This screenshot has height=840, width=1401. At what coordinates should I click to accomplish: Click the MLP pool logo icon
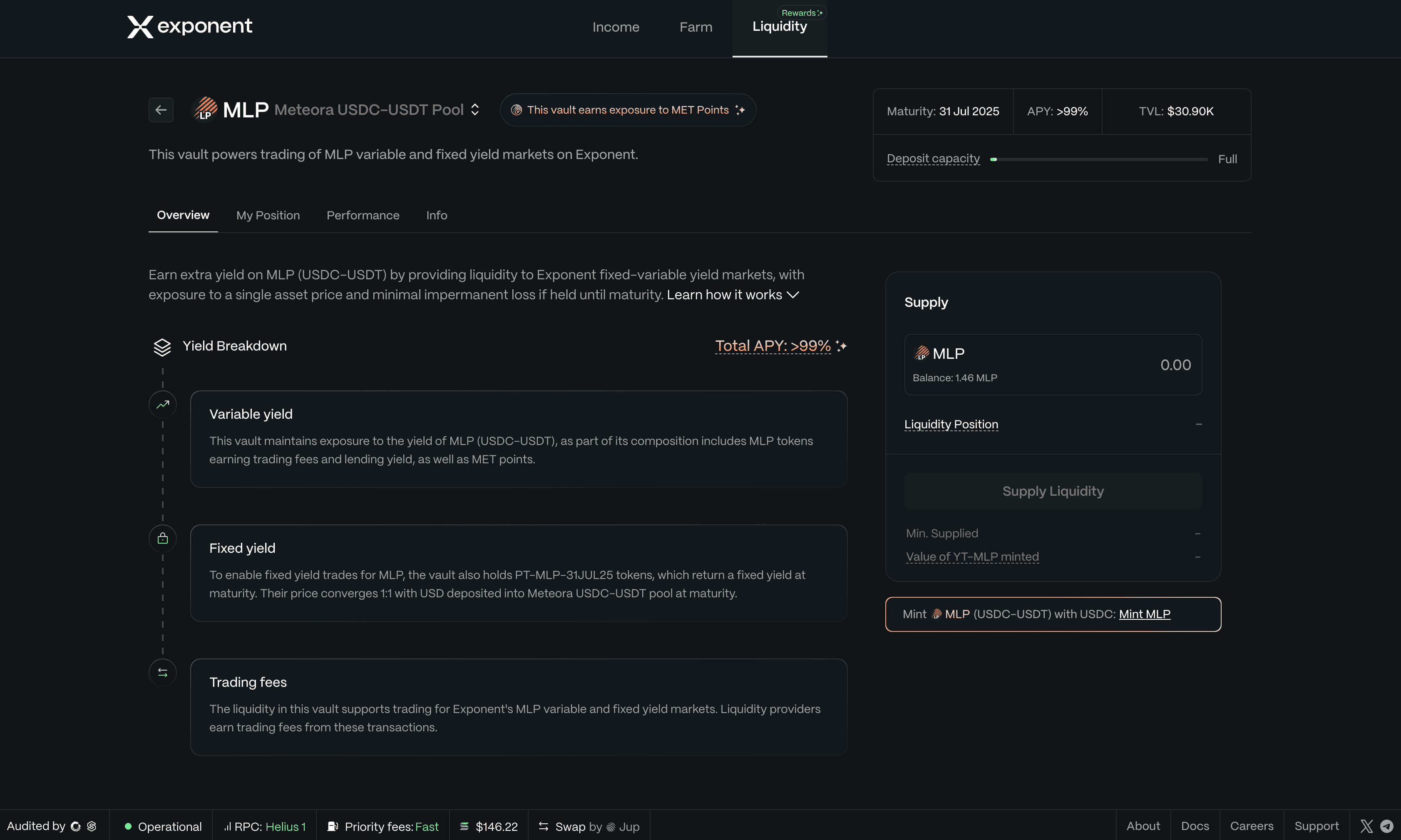[205, 109]
